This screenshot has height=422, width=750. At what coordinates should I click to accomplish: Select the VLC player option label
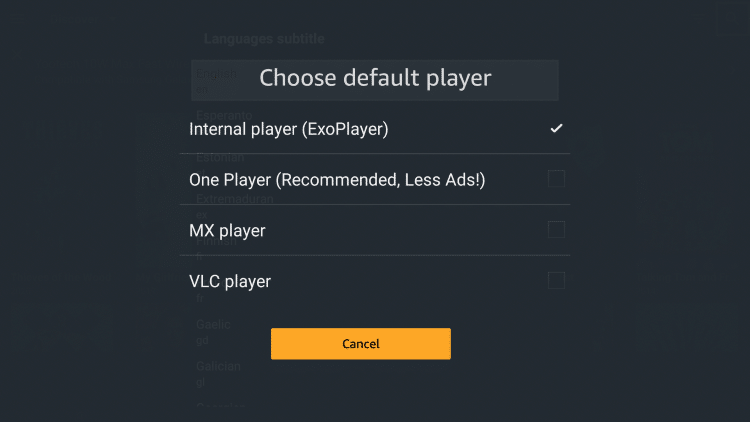[x=230, y=281]
